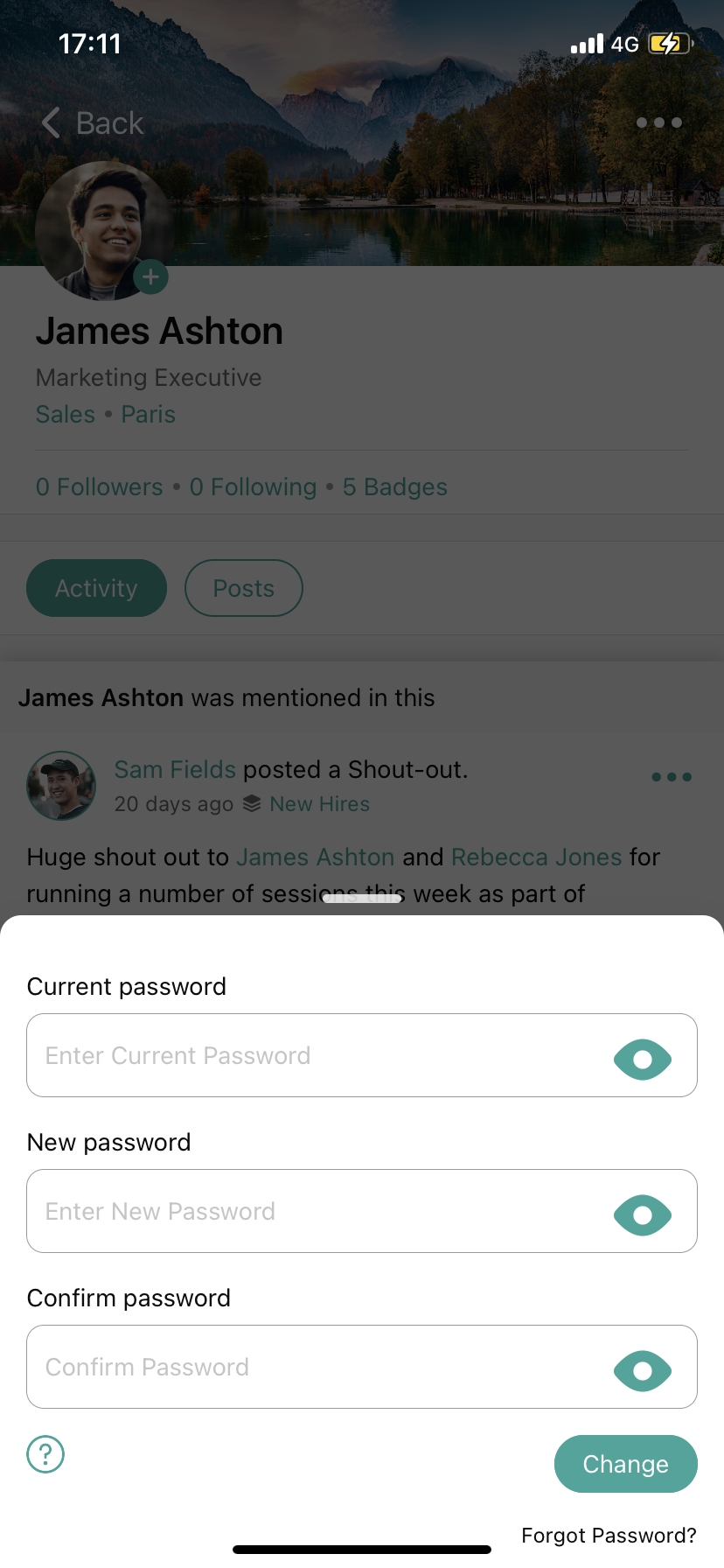Open the profile three-dot menu
Image resolution: width=724 pixels, height=1568 pixels.
[x=659, y=122]
